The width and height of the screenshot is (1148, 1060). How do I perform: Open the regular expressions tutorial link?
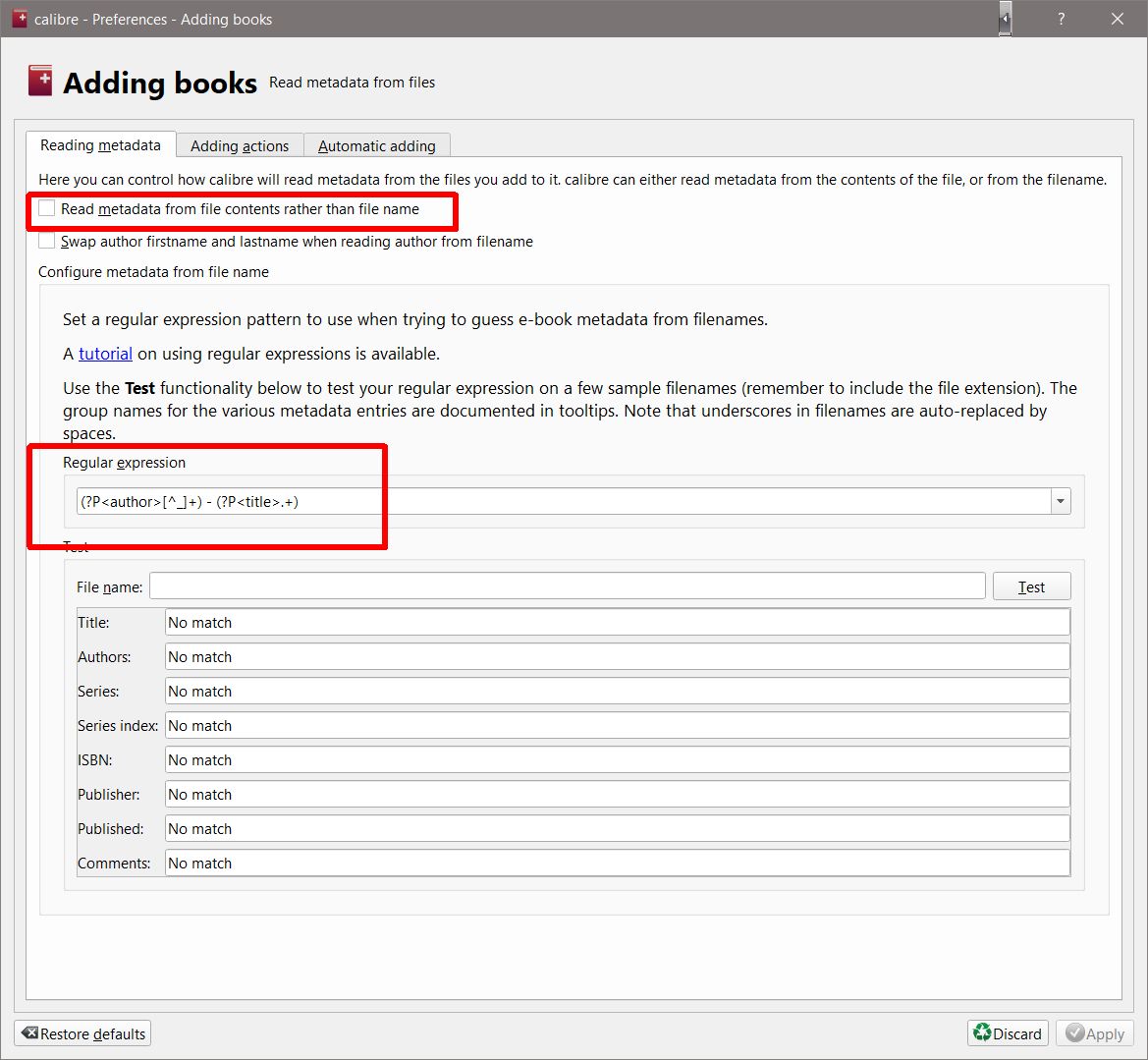[105, 354]
